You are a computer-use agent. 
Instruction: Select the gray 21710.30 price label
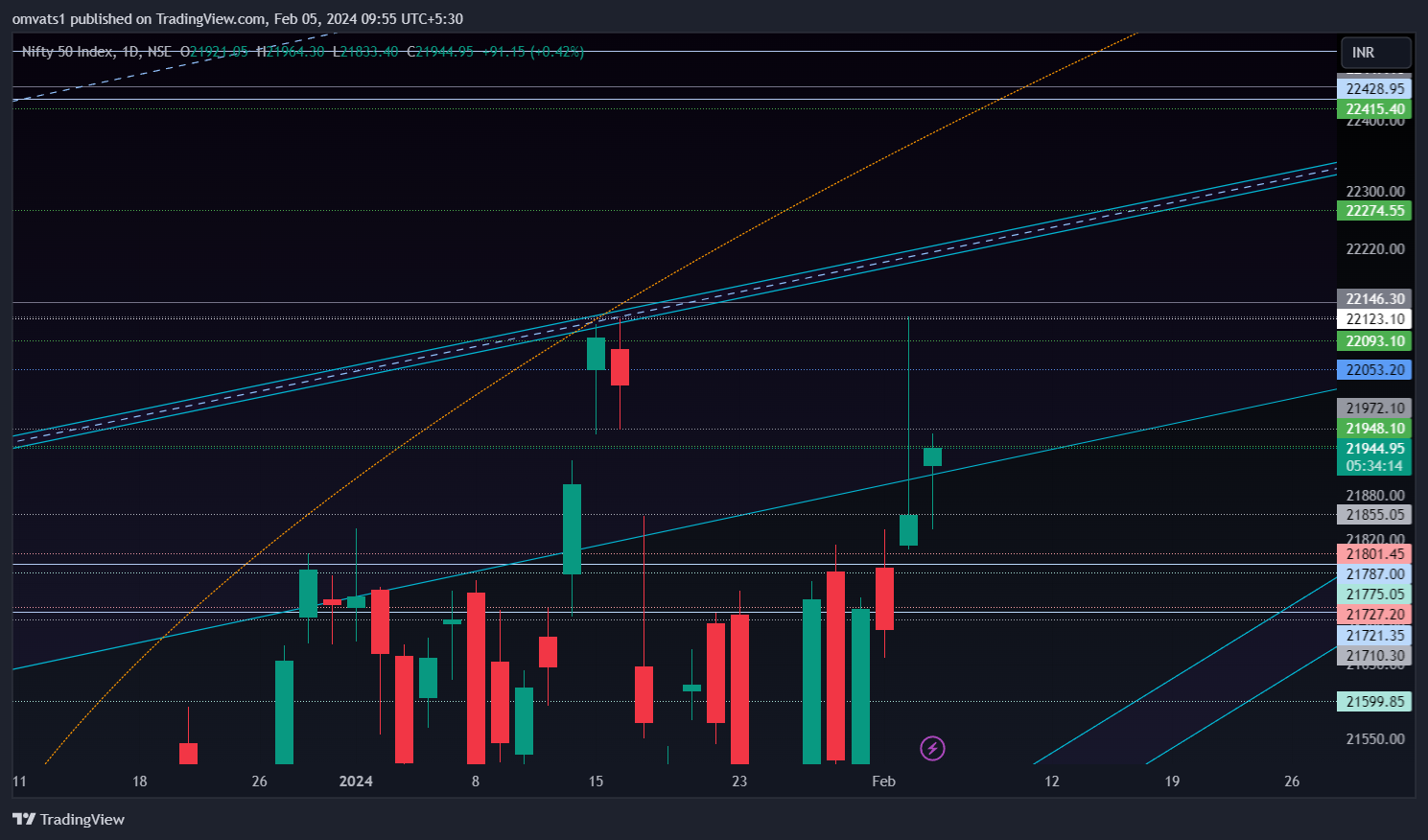coord(1374,656)
